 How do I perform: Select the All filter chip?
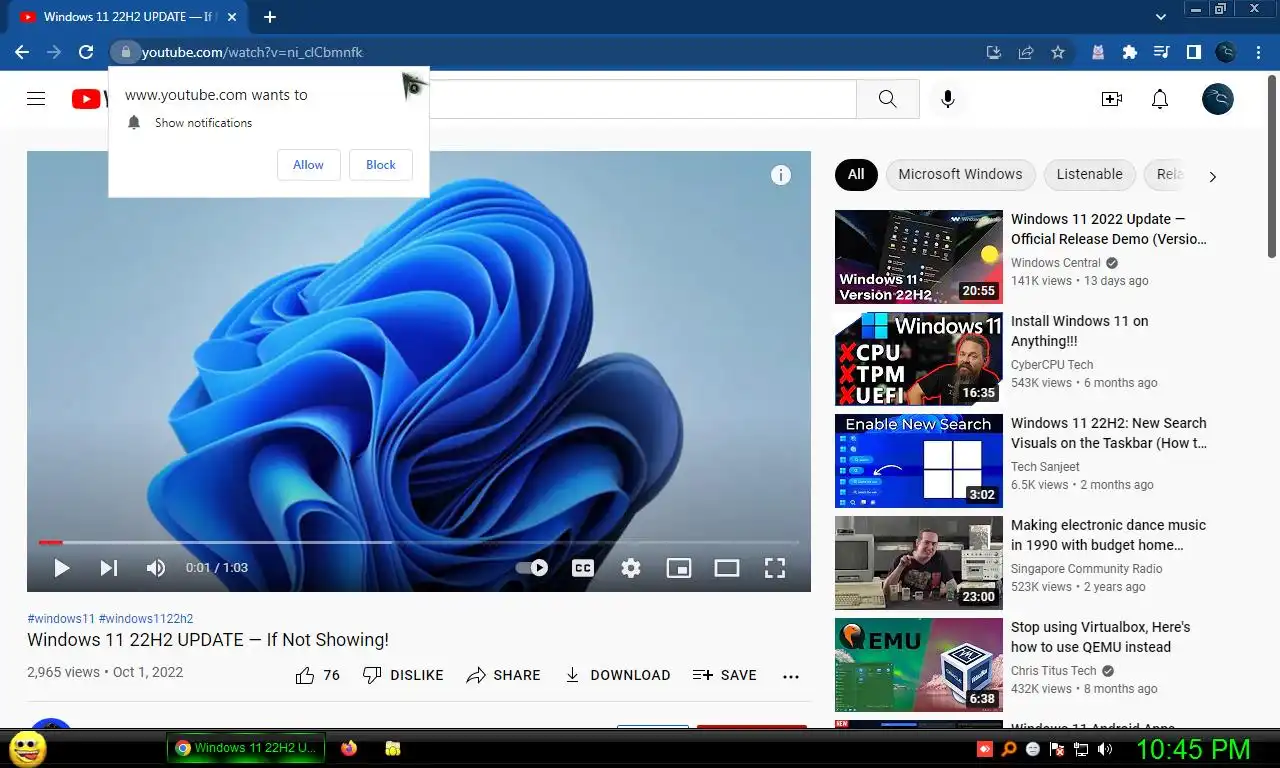[x=856, y=174]
